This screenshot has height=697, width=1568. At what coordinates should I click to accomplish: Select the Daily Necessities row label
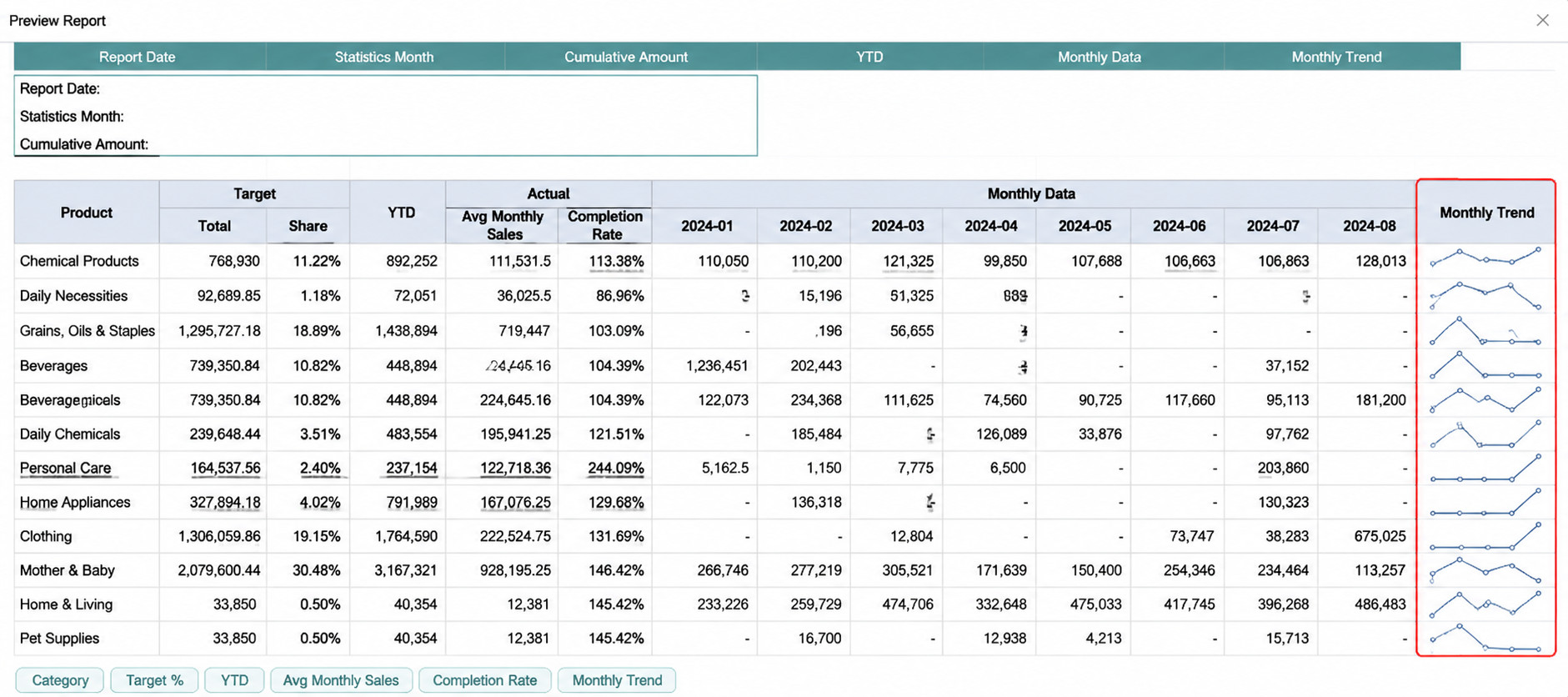73,296
